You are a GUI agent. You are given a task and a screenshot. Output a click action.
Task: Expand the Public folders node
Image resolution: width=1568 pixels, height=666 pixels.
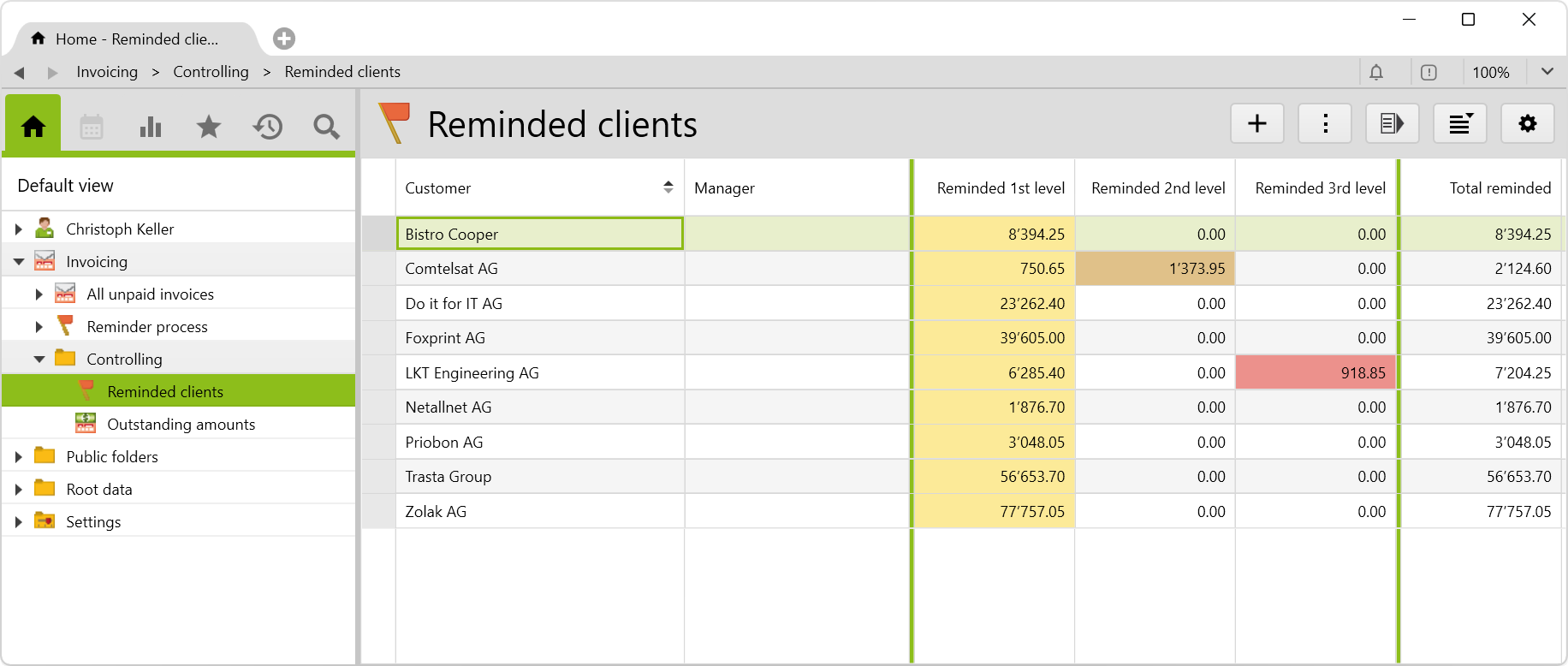click(x=19, y=457)
